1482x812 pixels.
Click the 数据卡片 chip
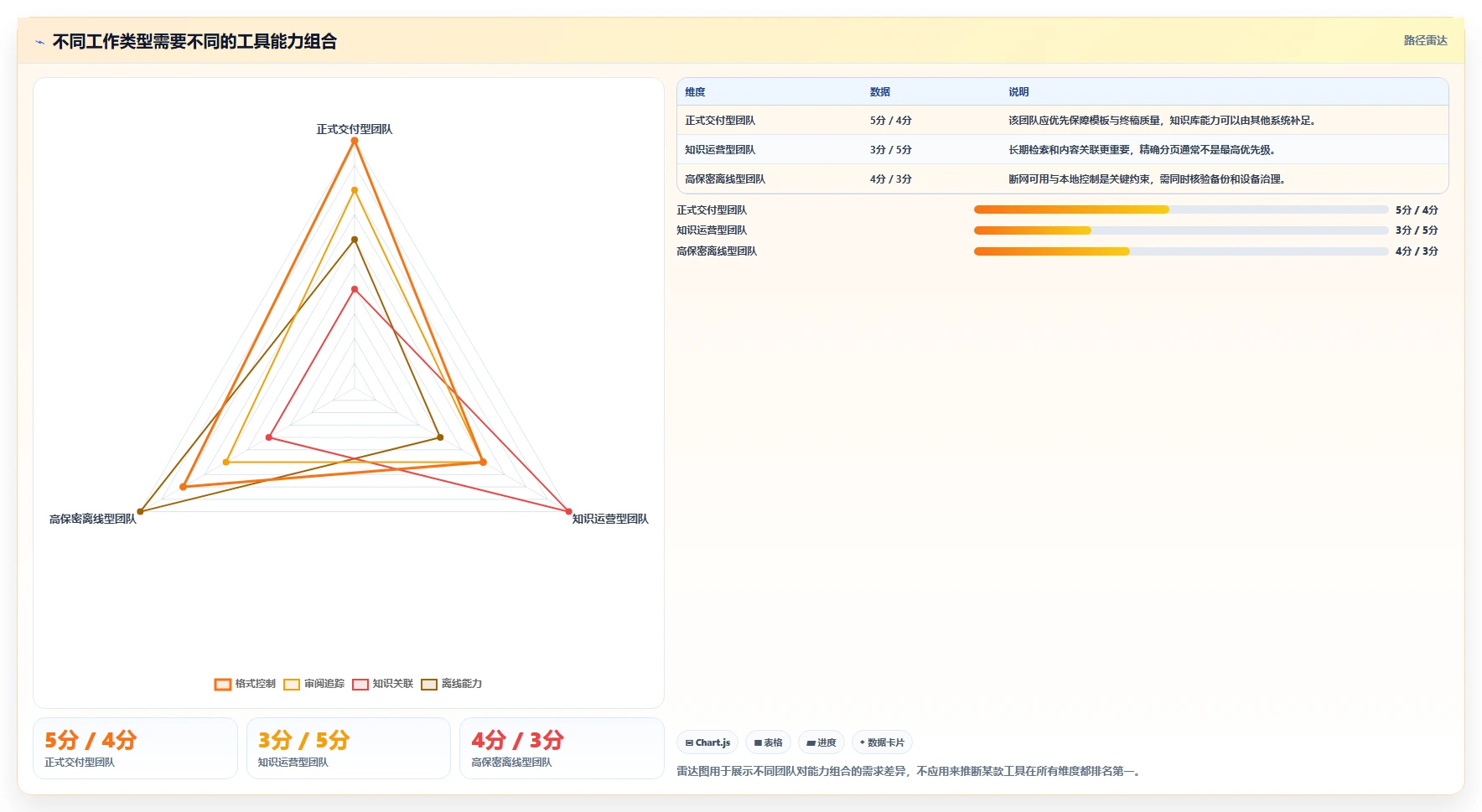coord(882,742)
